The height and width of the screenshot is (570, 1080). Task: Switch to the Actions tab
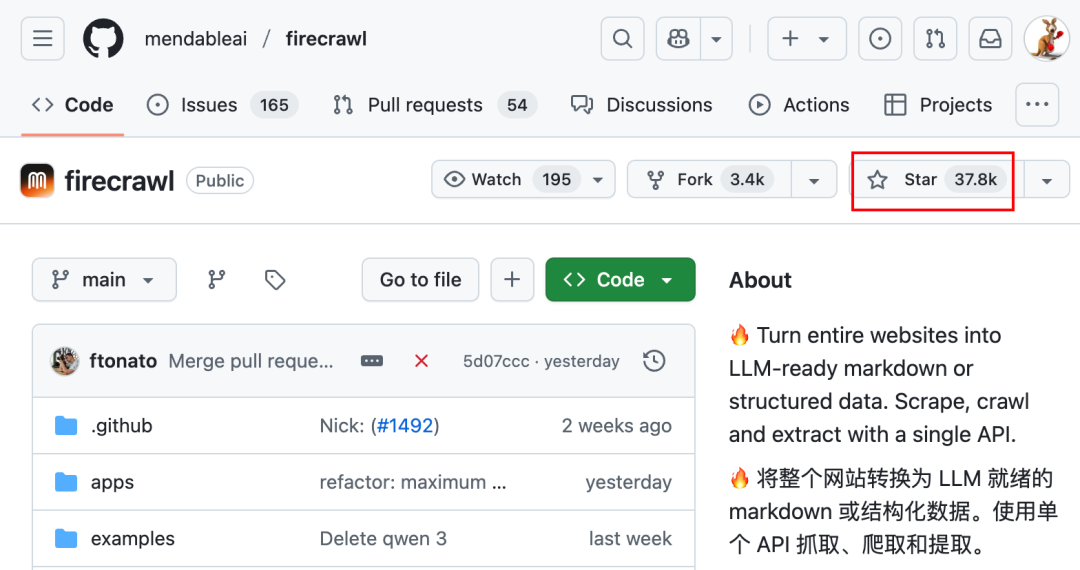[799, 105]
